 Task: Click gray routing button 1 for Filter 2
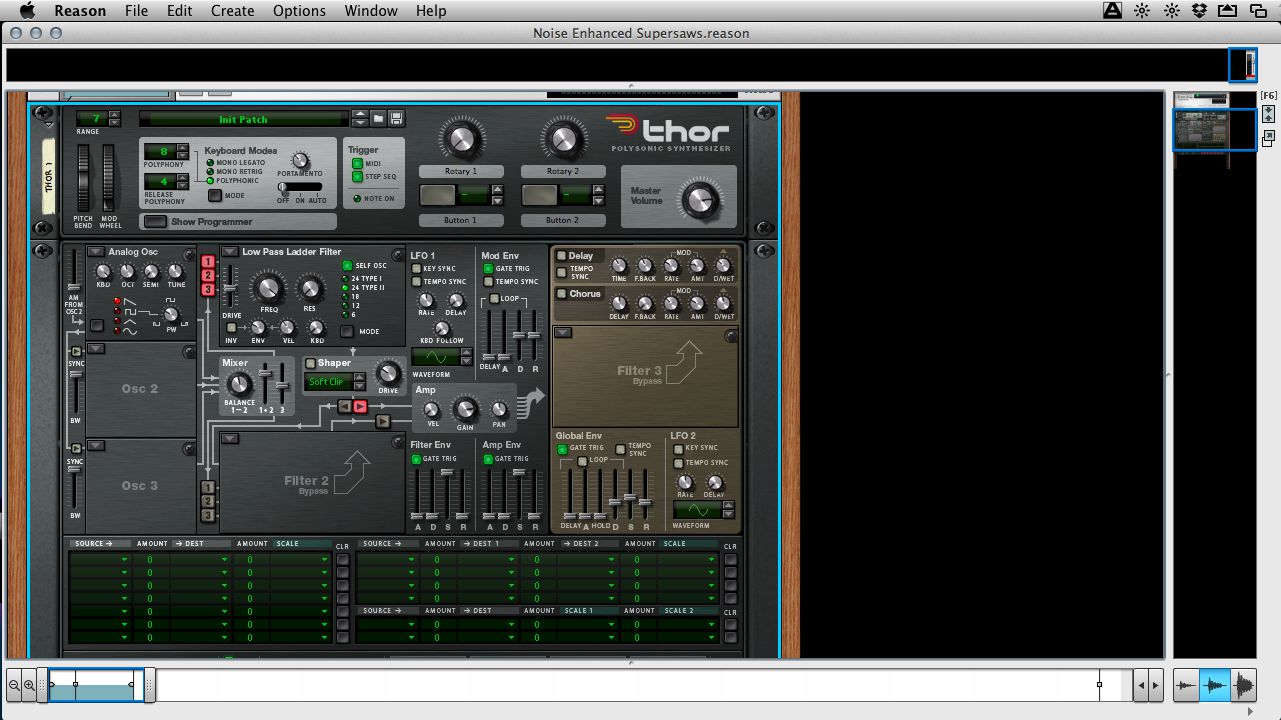pyautogui.click(x=208, y=487)
